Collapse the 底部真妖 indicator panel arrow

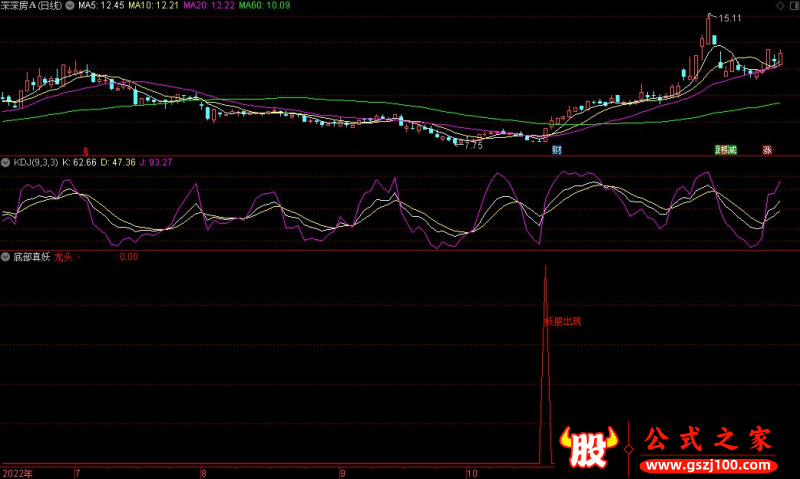pos(6,257)
